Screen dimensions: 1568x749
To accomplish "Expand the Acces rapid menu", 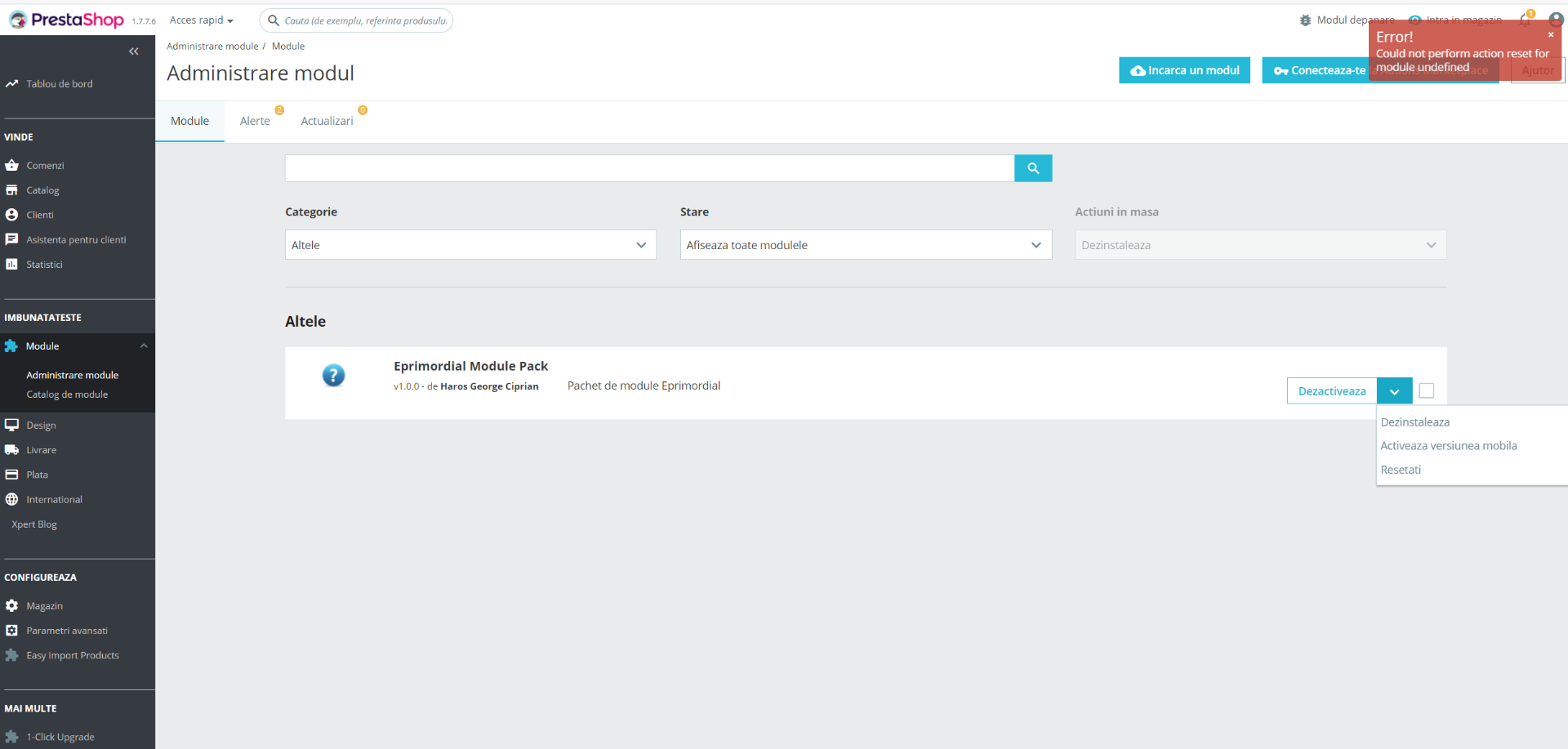I will point(202,20).
